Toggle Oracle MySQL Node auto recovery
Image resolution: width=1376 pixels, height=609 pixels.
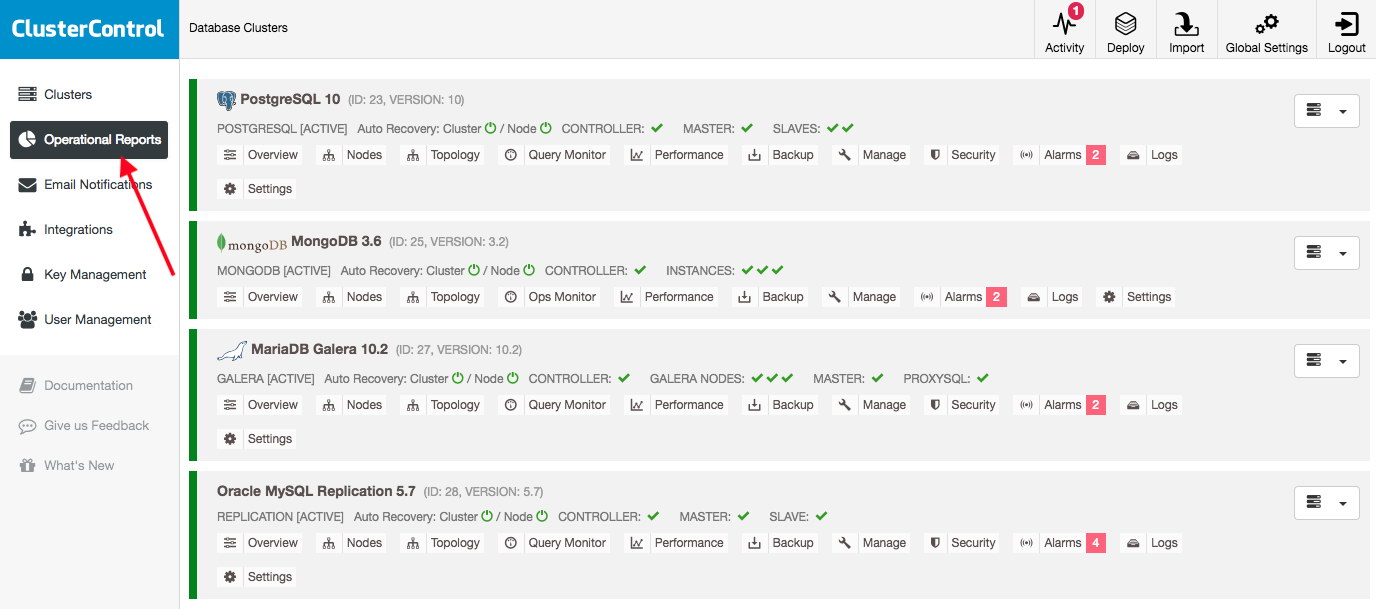pyautogui.click(x=542, y=516)
